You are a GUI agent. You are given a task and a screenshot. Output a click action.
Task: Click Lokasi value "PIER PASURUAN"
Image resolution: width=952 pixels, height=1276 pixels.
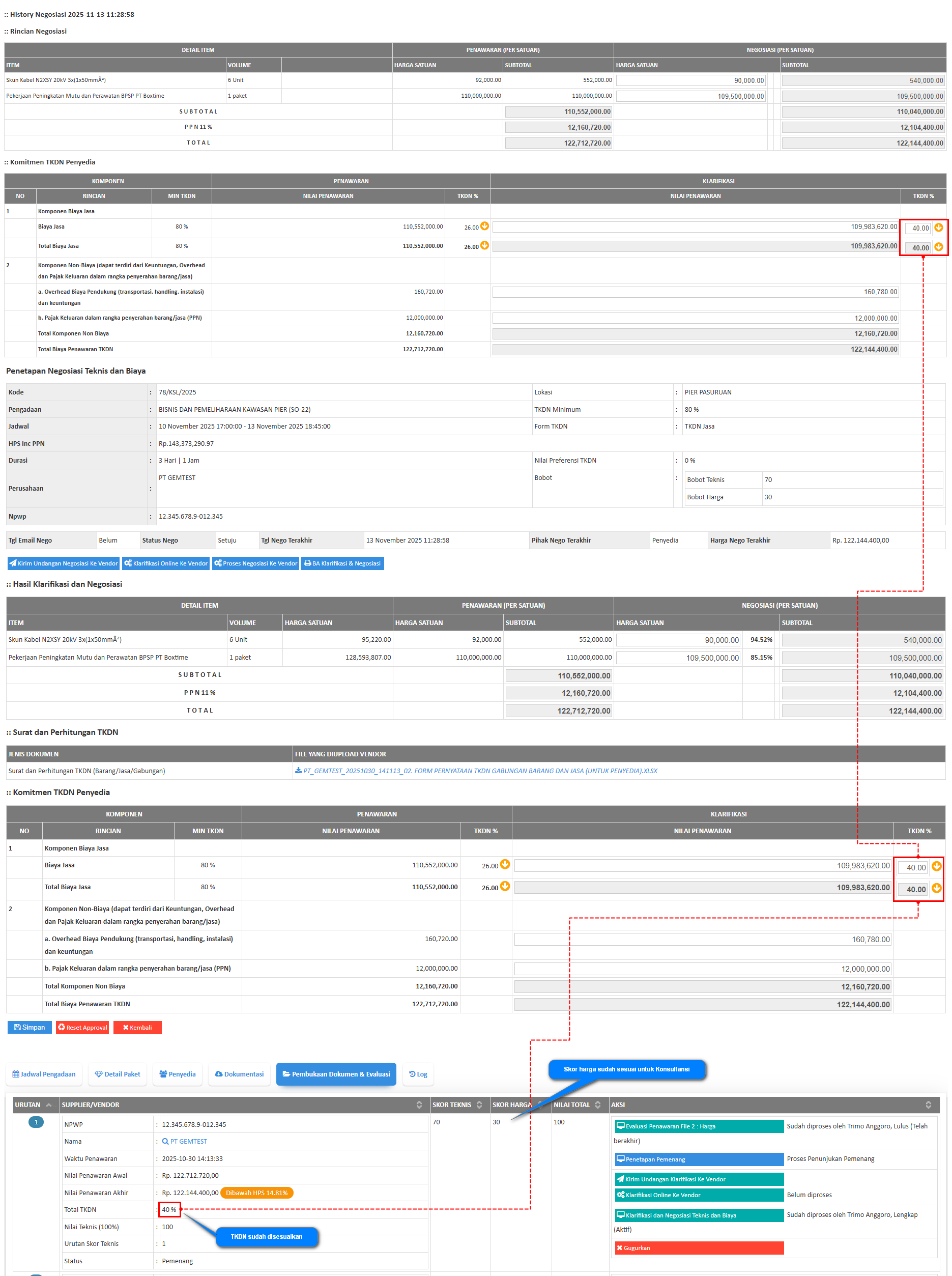point(708,392)
